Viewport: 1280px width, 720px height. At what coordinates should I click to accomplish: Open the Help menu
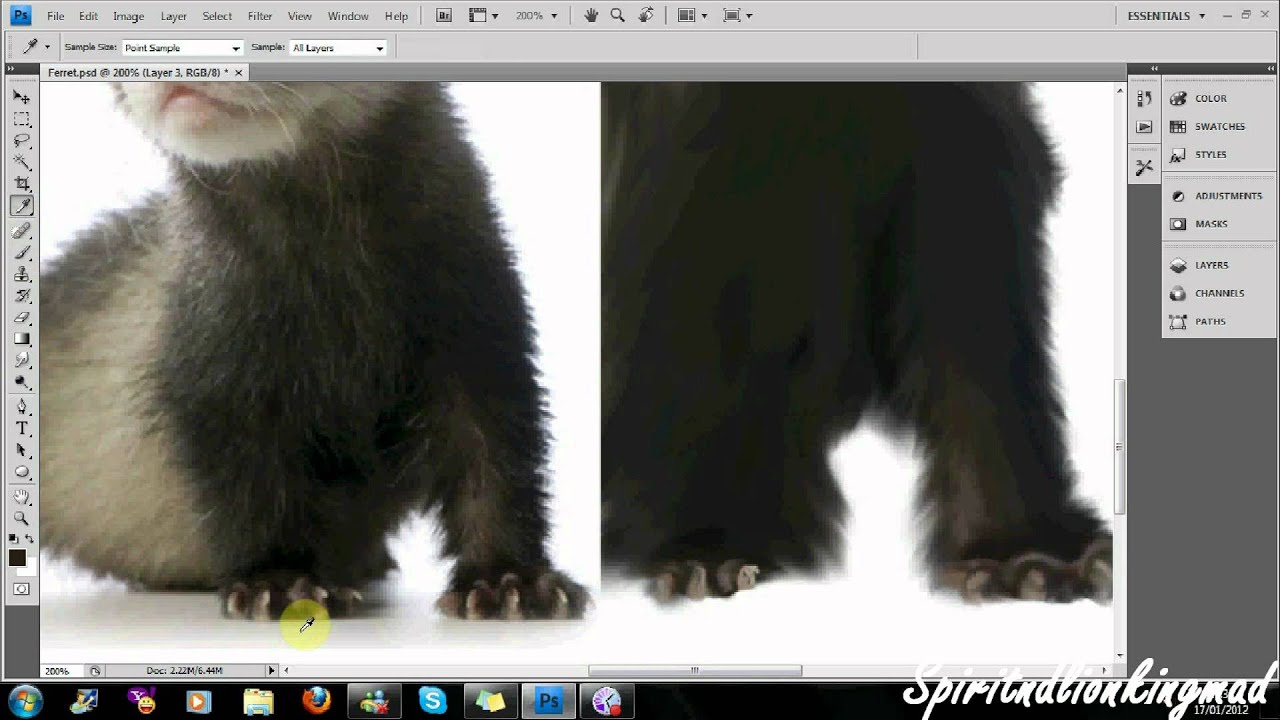click(396, 16)
